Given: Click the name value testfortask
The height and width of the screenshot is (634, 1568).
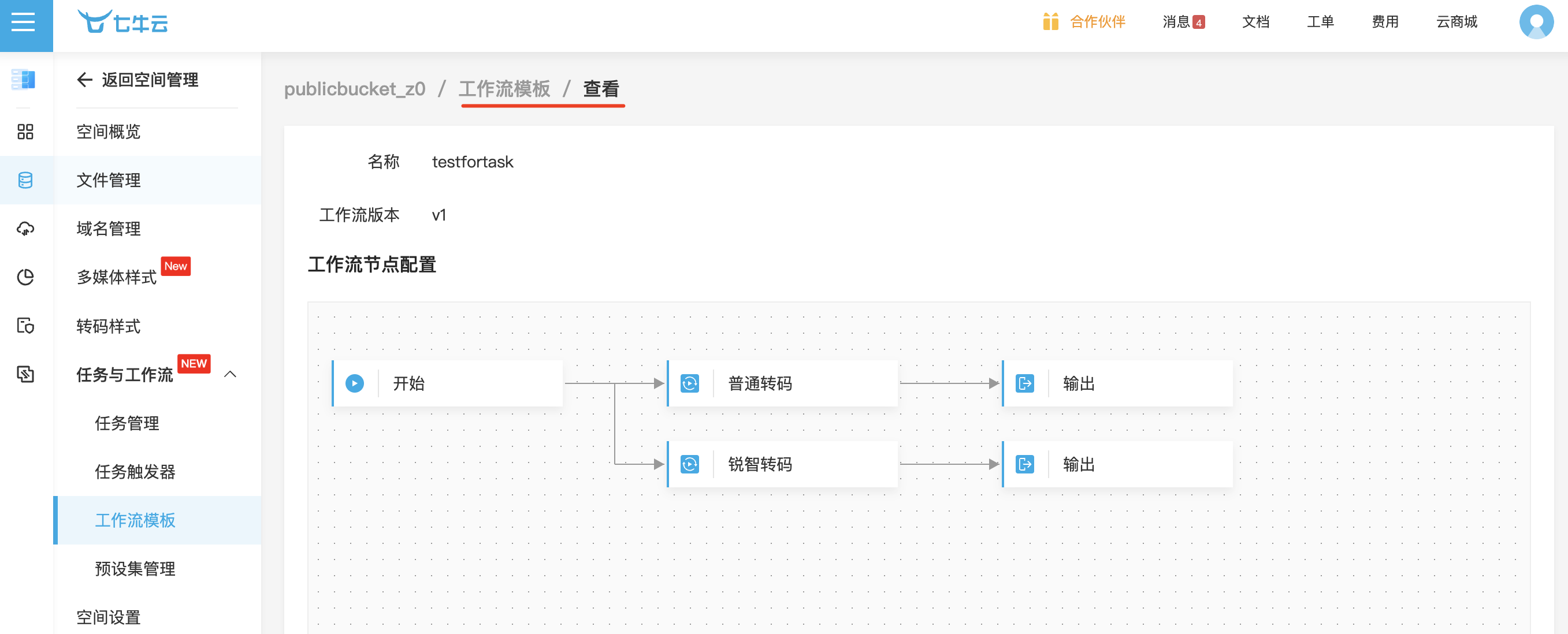Looking at the screenshot, I should tap(473, 162).
